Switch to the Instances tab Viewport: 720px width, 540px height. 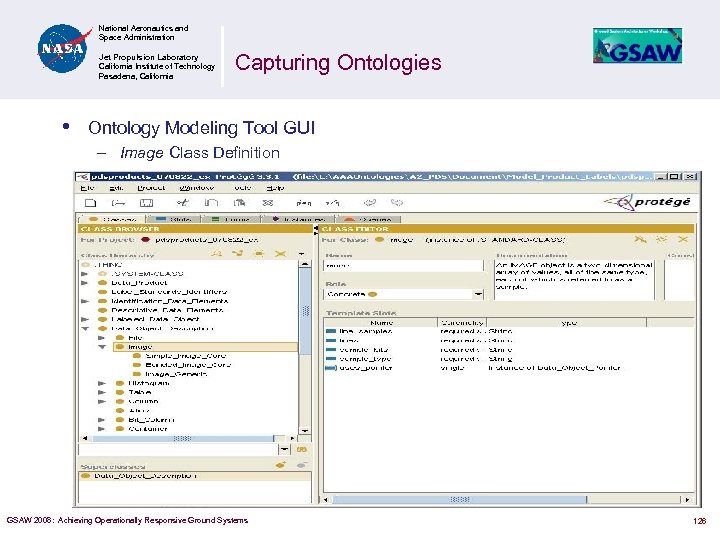(x=298, y=219)
